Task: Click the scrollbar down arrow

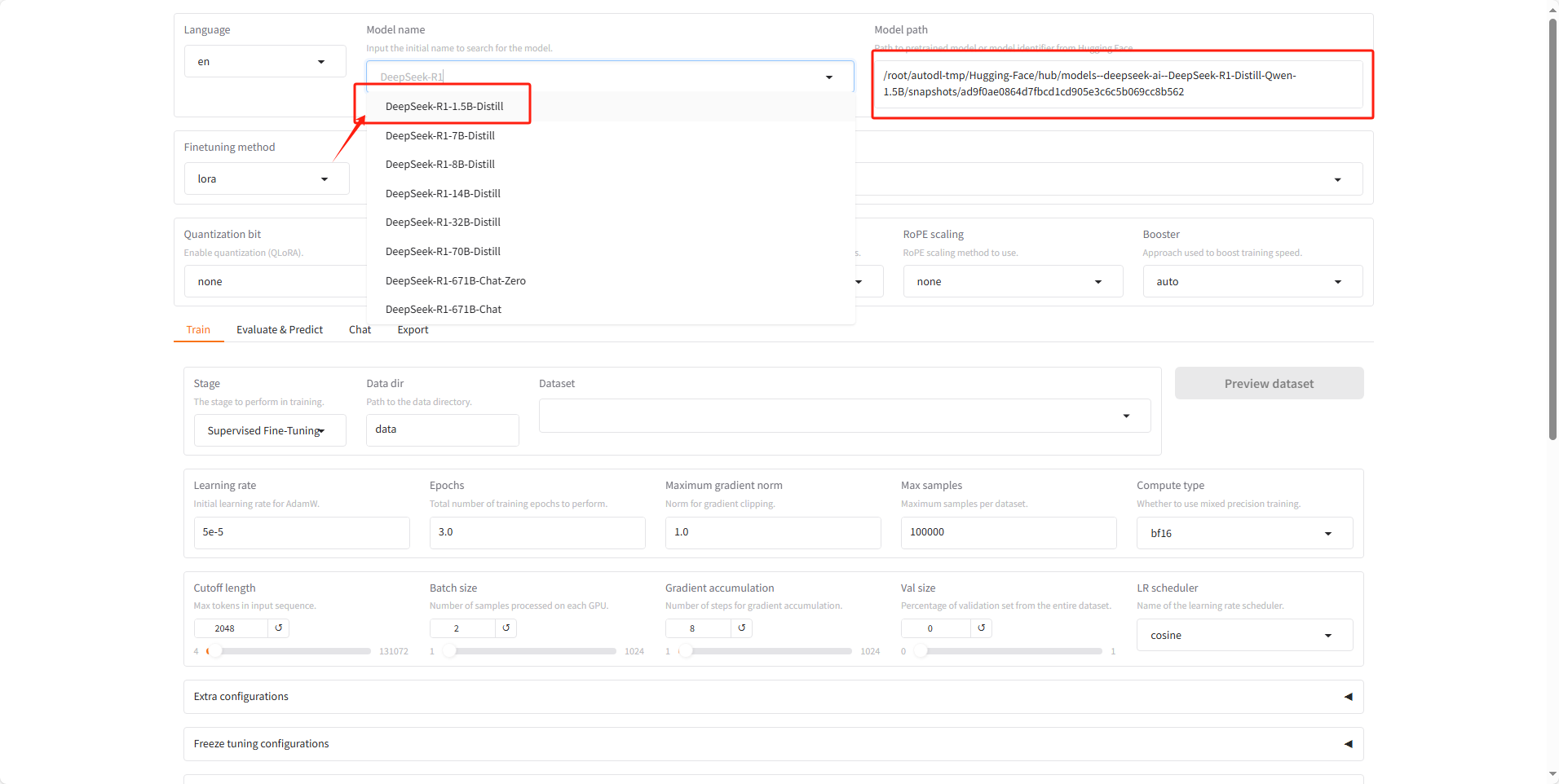Action: click(1552, 774)
